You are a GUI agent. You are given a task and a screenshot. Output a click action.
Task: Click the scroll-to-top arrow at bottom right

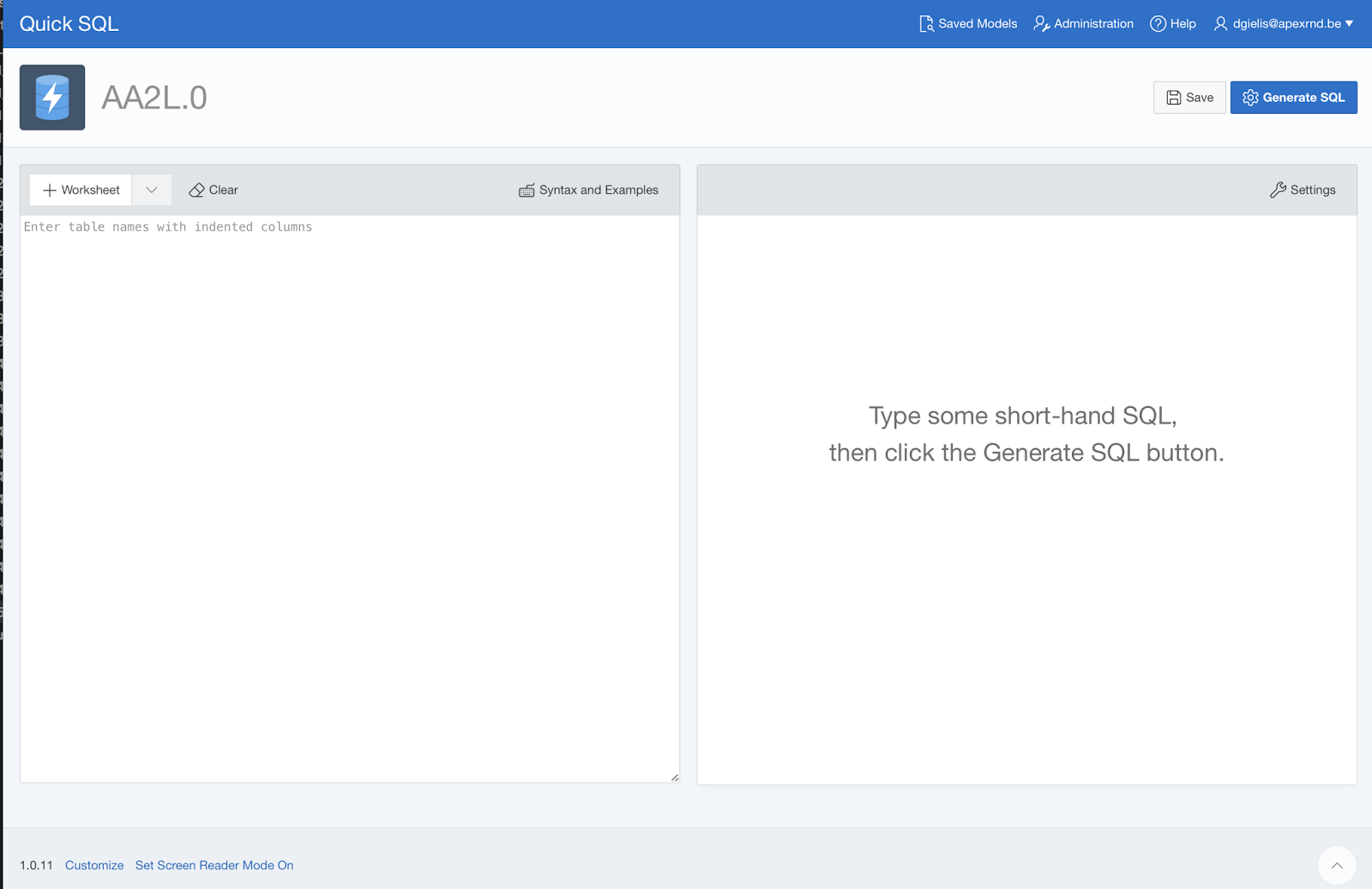(x=1337, y=866)
